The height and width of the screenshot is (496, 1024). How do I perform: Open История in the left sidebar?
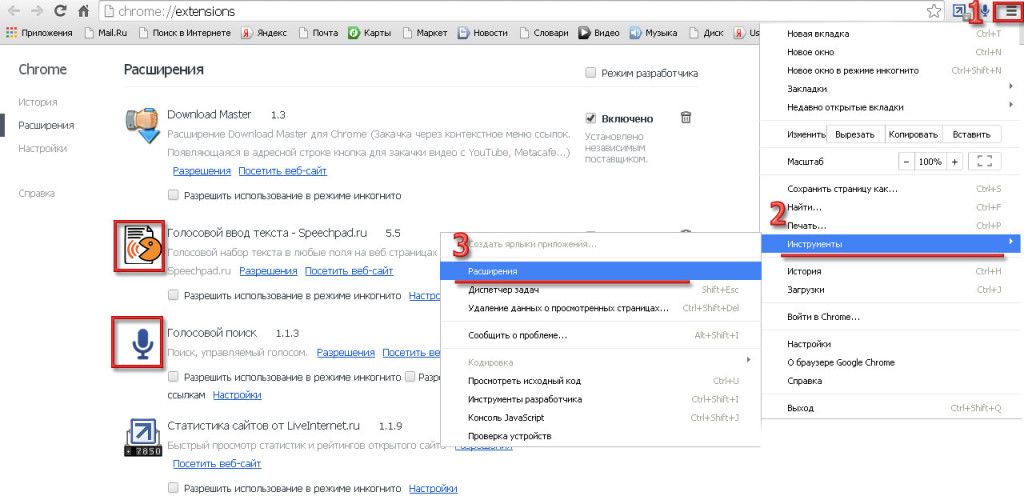click(38, 102)
